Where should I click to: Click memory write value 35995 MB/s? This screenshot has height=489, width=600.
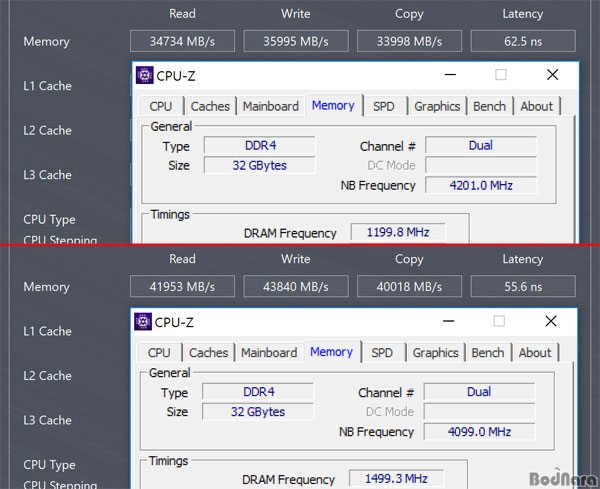296,41
